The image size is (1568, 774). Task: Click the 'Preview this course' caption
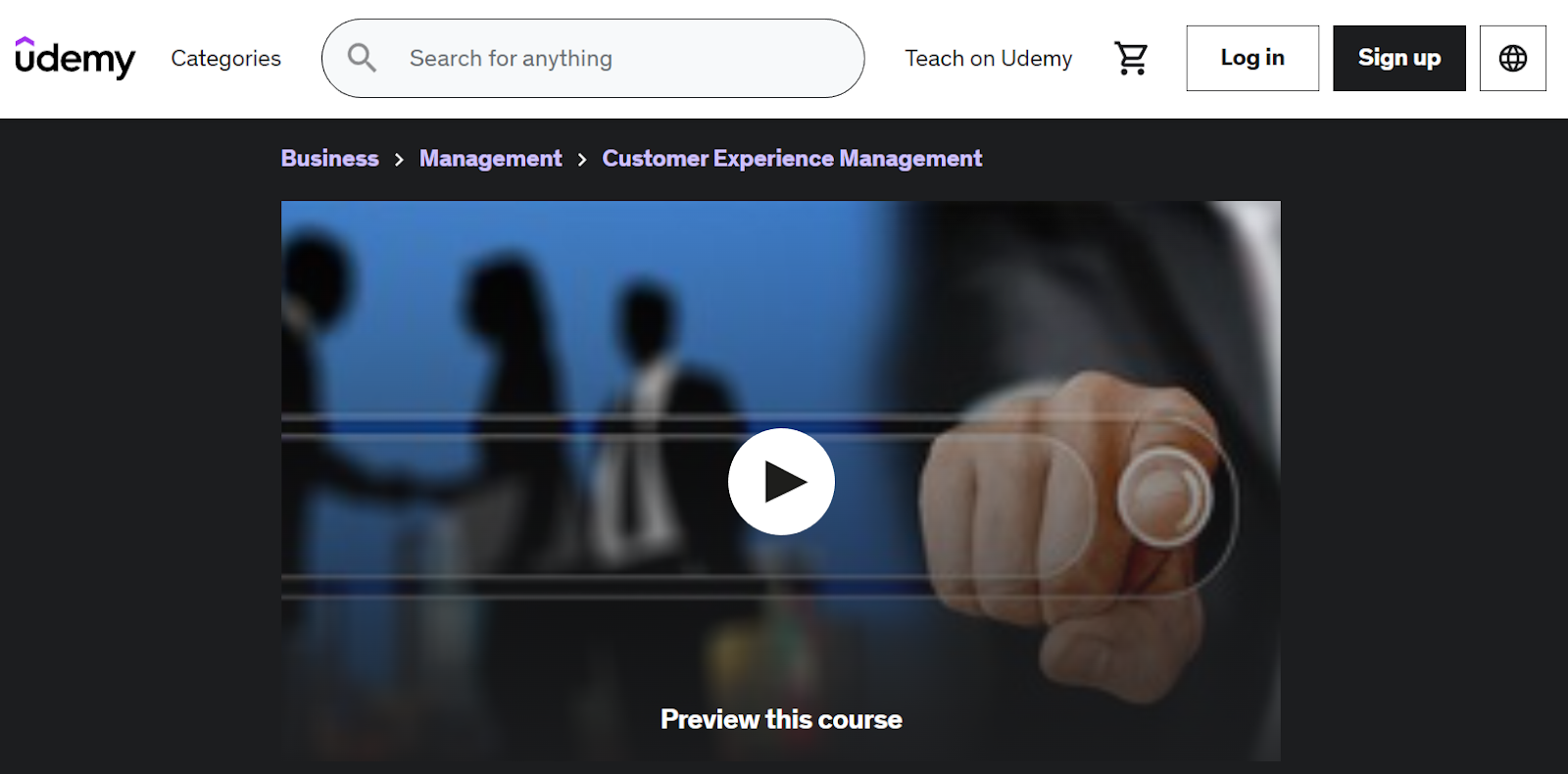tap(781, 719)
